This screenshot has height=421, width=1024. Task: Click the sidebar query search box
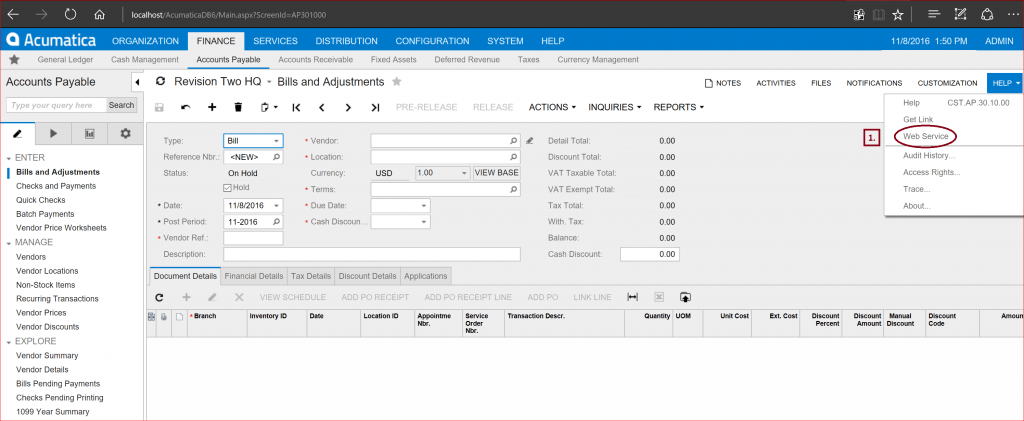pyautogui.click(x=56, y=105)
